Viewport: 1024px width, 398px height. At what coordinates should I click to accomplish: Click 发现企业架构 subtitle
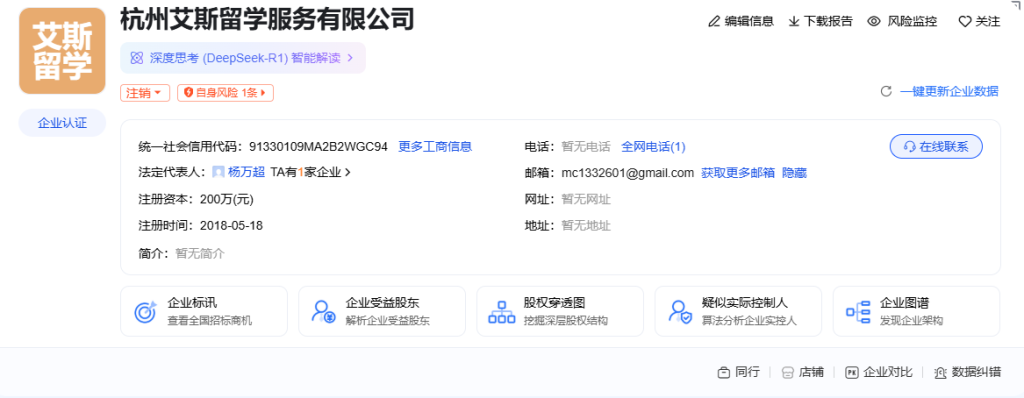912,321
